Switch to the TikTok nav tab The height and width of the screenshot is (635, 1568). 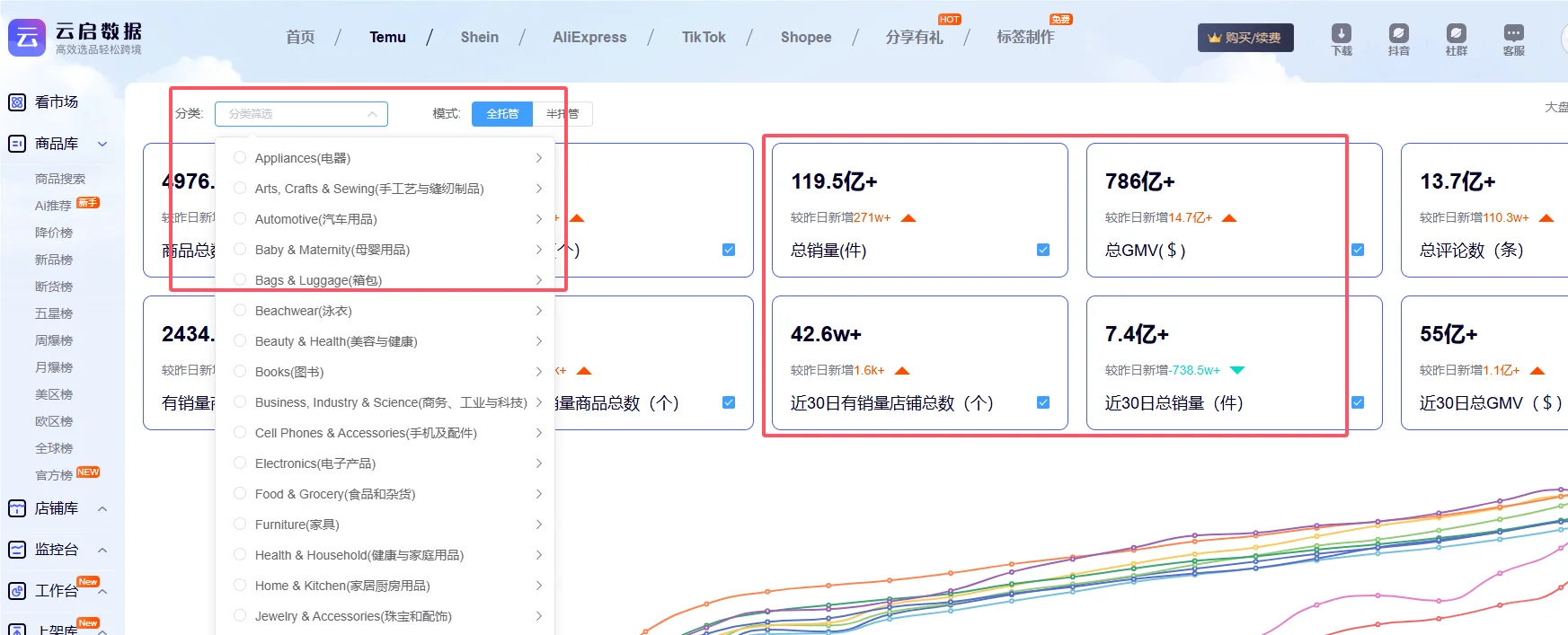(704, 37)
